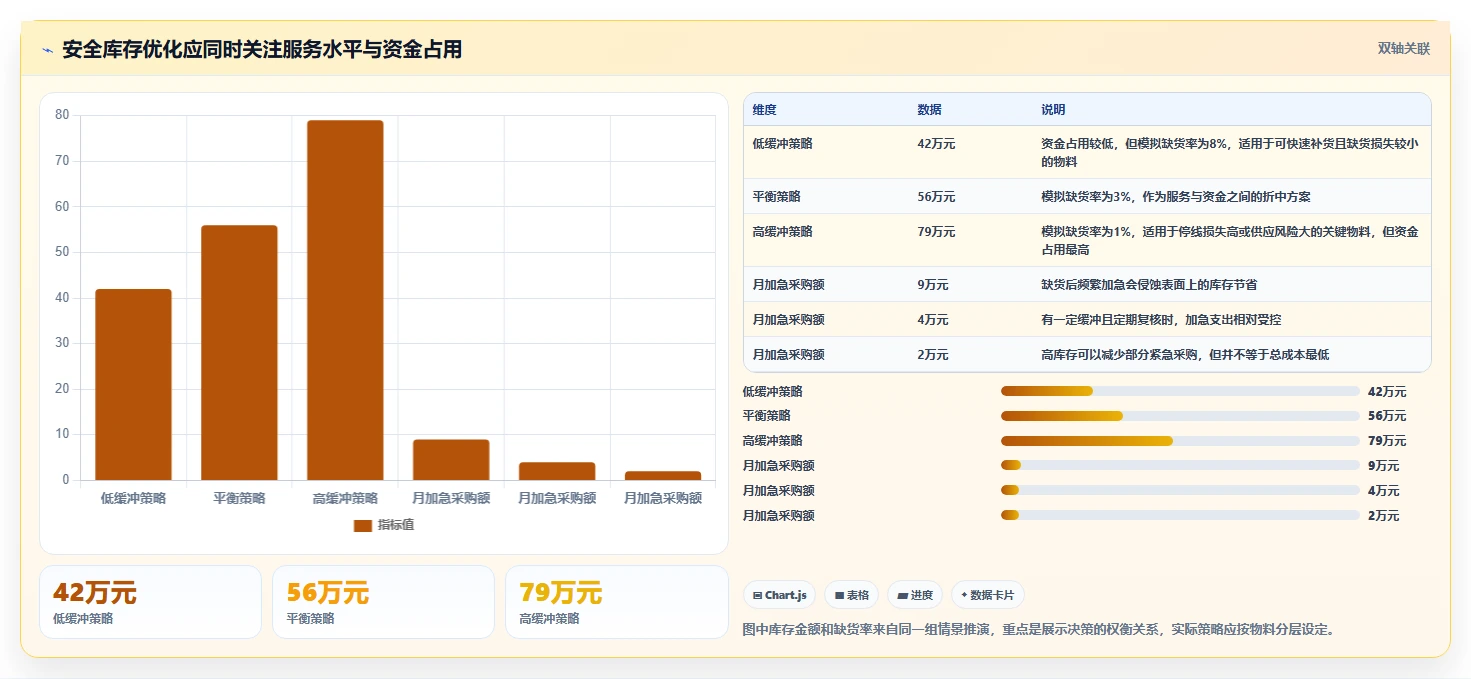This screenshot has height=679, width=1471.
Task: Click the 42万元 value beside the progress bar
Action: coord(1387,391)
